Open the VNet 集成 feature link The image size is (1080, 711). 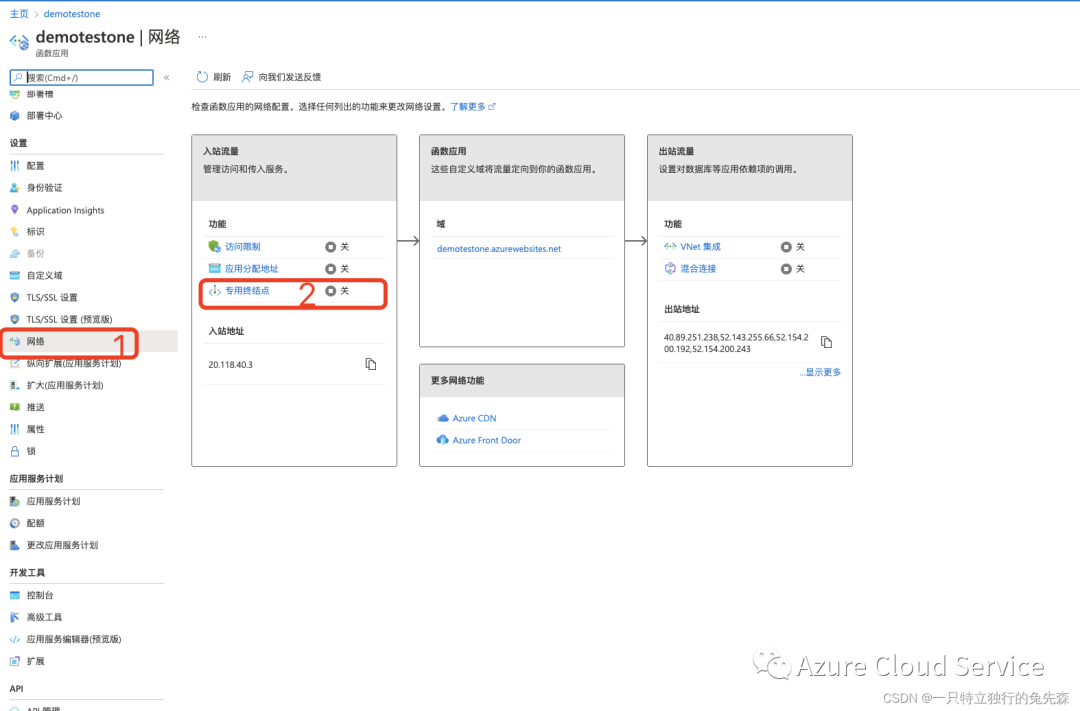tap(700, 247)
